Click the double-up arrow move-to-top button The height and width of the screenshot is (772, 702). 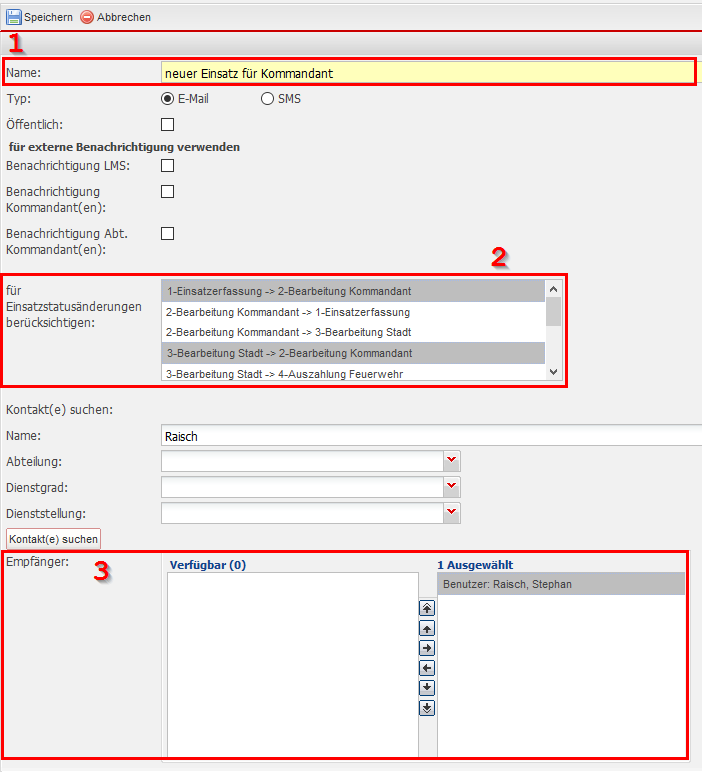[x=427, y=608]
